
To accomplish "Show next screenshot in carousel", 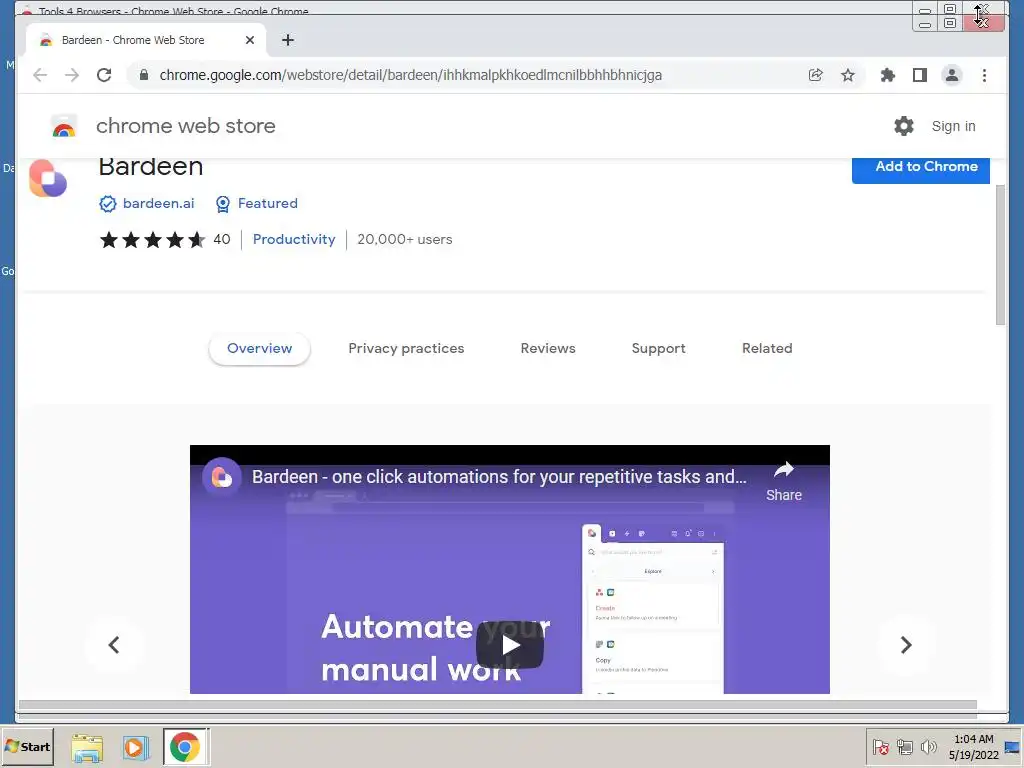I will pos(906,645).
